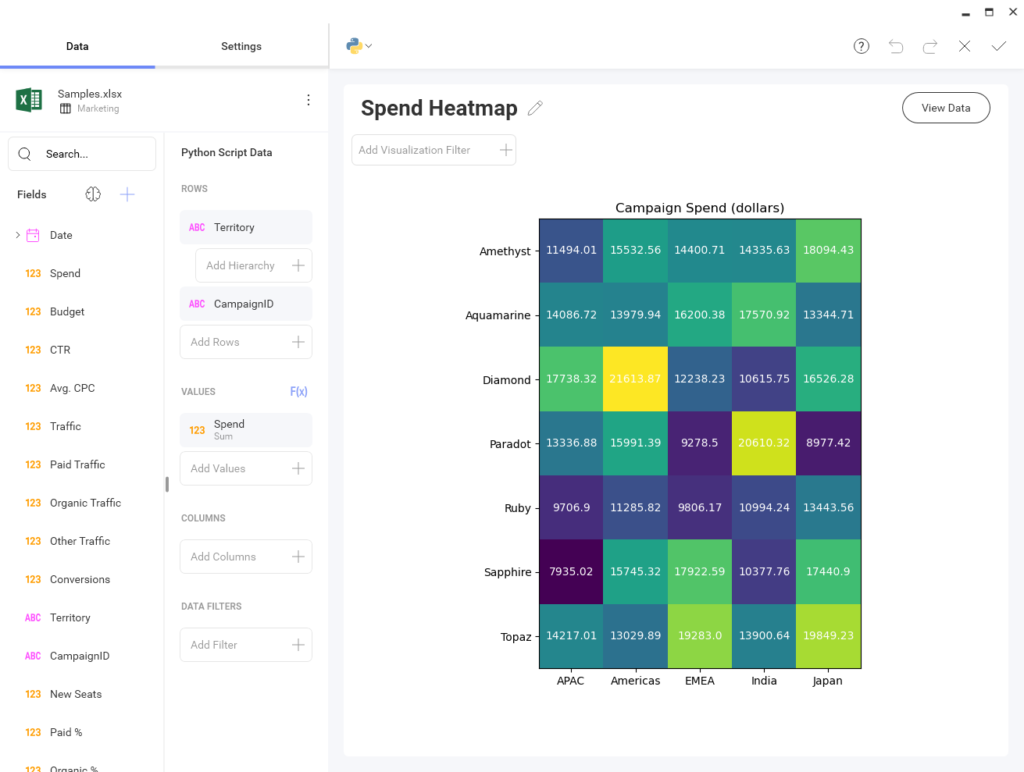Apply changes with the checkmark icon

[x=998, y=46]
